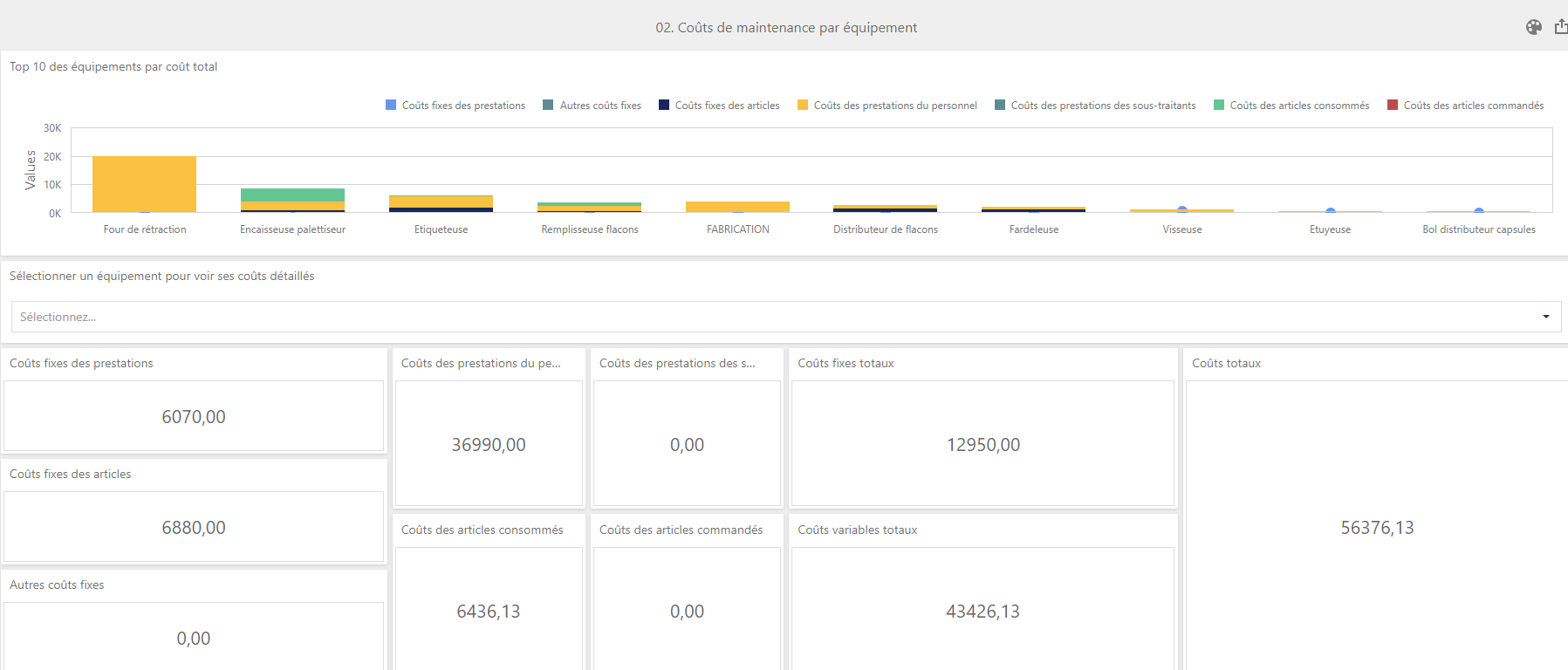Click the value 36990,00 for personnel costs

coord(489,445)
